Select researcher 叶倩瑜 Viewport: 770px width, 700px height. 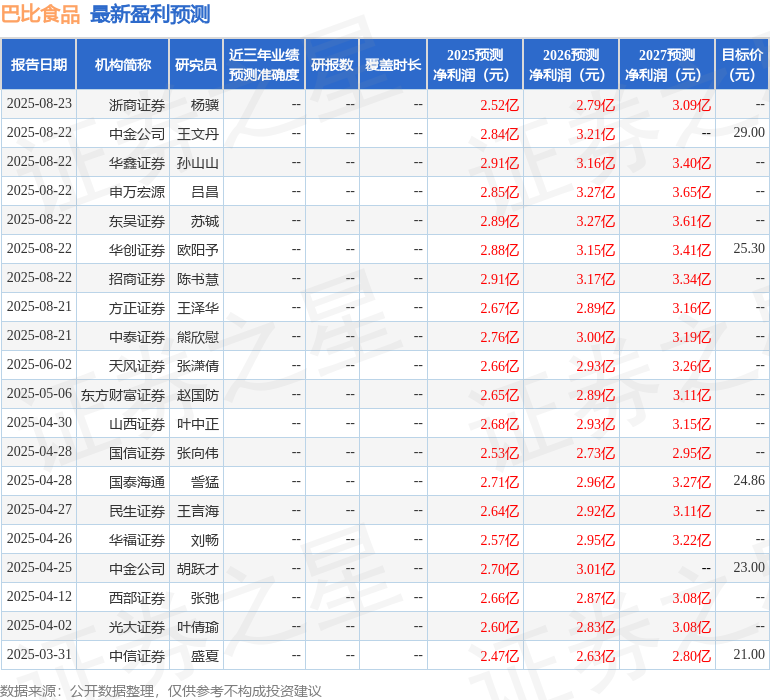click(x=198, y=627)
